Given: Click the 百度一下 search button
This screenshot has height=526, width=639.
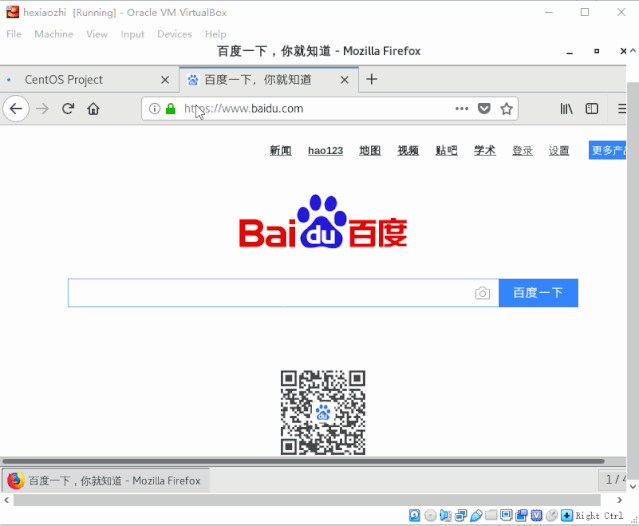Looking at the screenshot, I should [x=538, y=293].
